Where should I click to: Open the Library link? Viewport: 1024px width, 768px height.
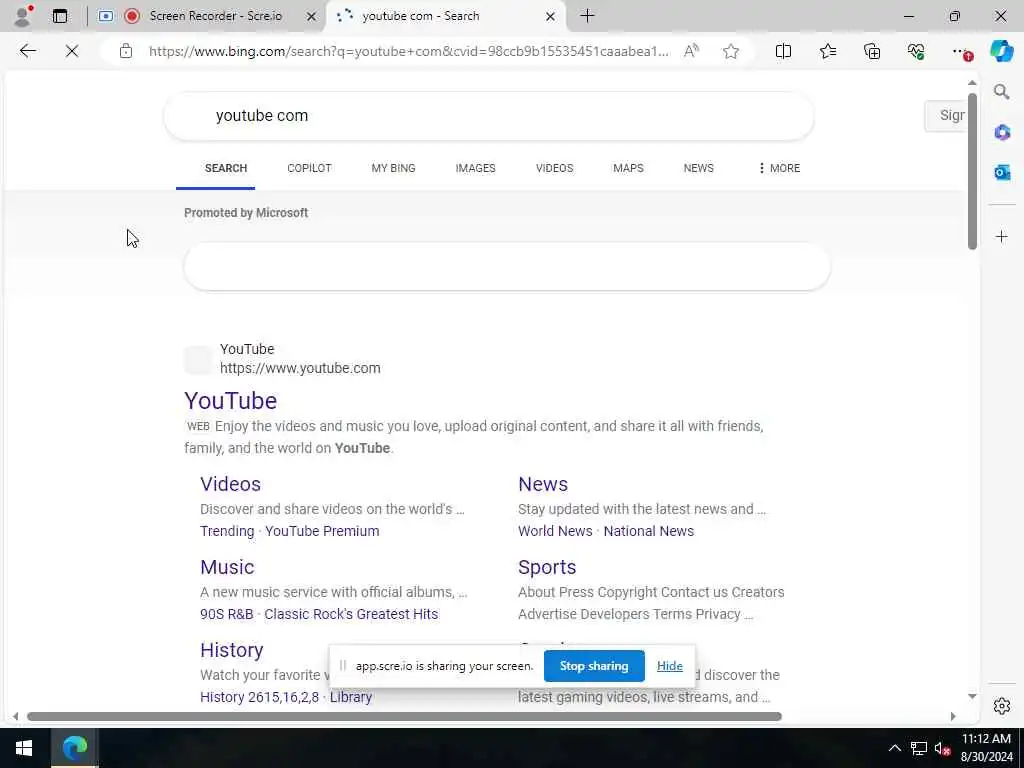click(351, 697)
